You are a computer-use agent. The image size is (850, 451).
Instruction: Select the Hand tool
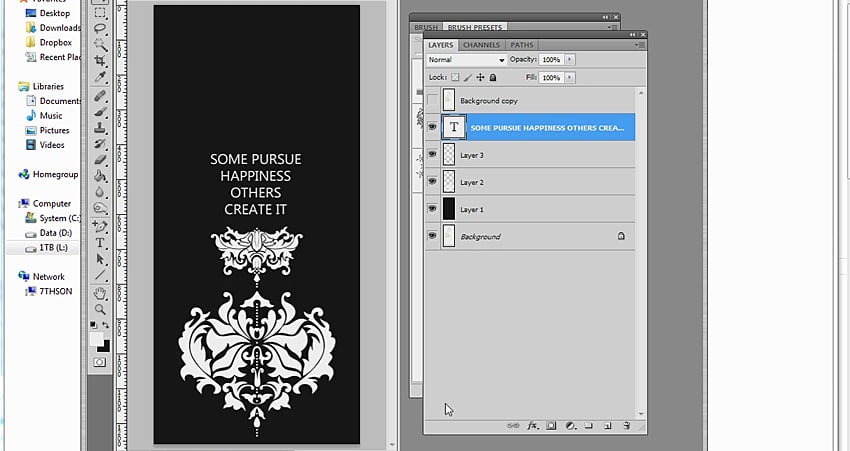tap(100, 293)
